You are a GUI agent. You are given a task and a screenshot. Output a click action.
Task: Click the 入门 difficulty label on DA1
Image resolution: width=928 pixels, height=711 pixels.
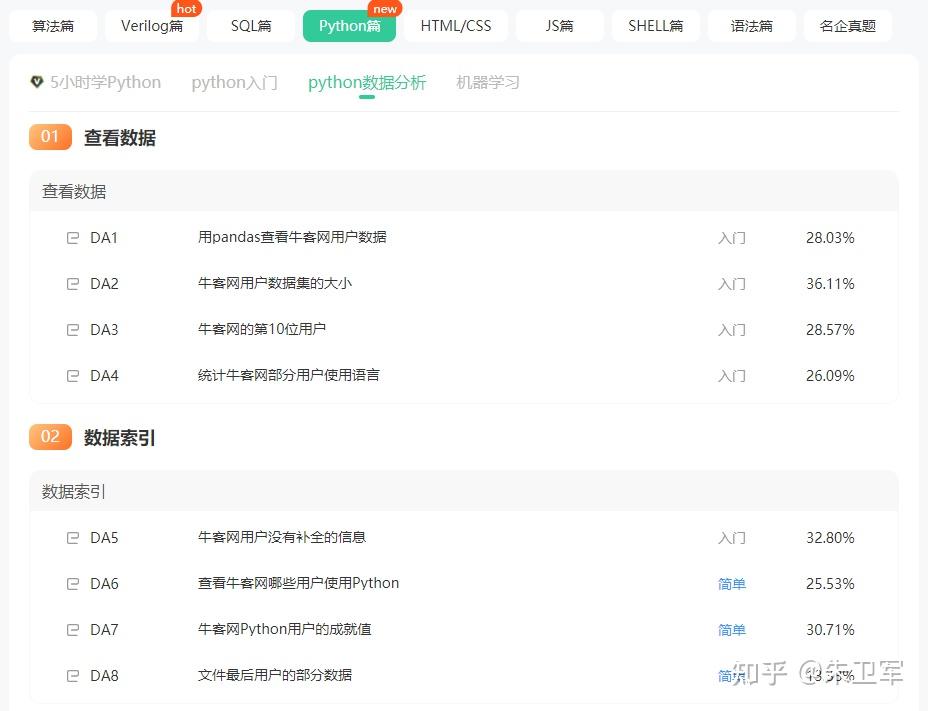tap(731, 238)
